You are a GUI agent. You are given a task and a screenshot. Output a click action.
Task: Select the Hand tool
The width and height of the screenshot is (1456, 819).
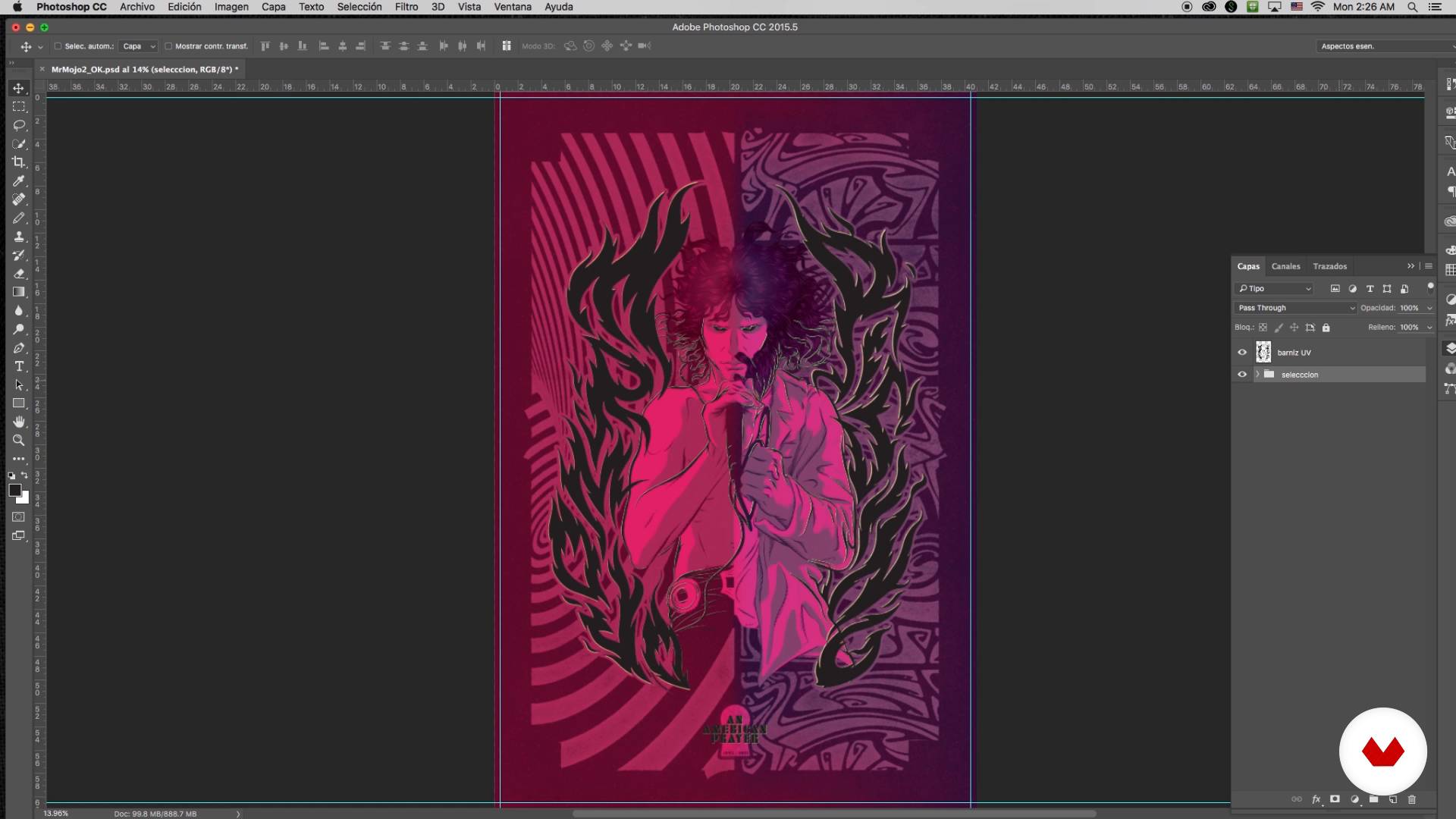pos(19,422)
